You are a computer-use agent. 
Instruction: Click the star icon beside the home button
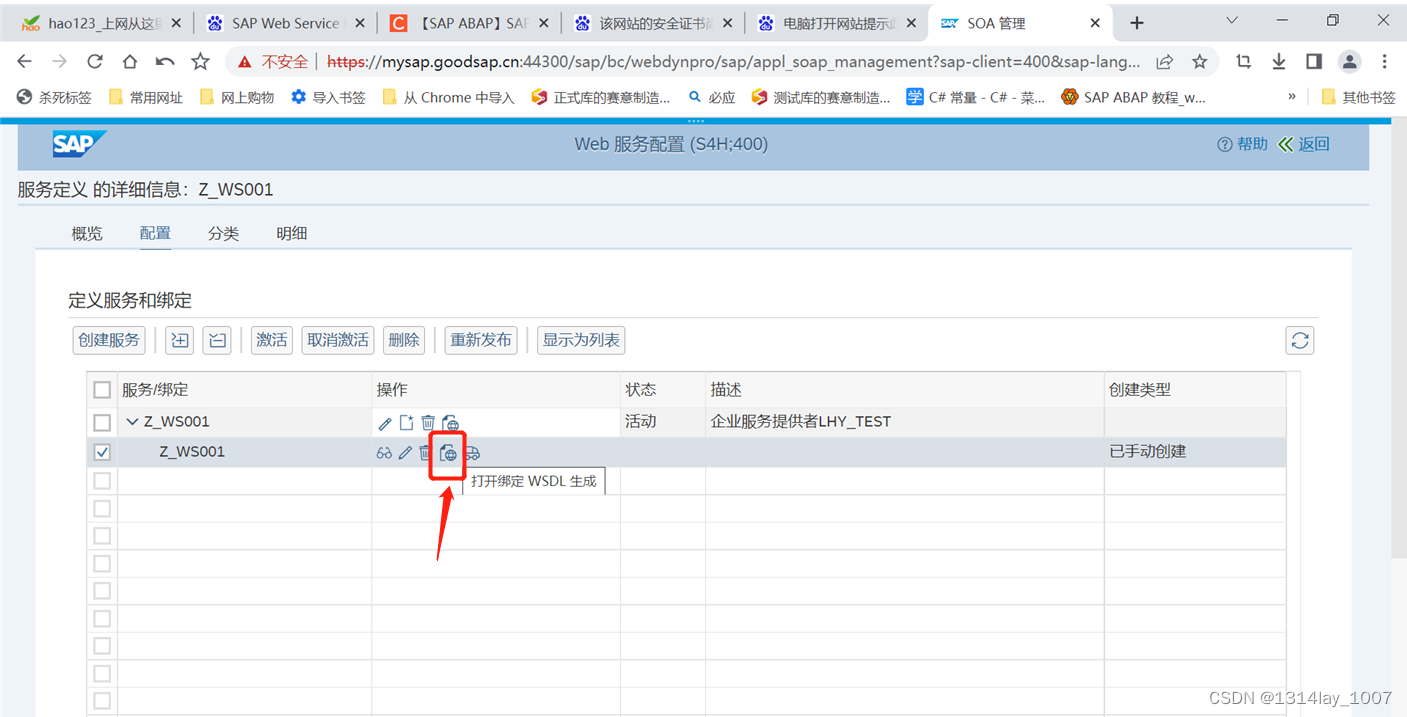click(200, 62)
